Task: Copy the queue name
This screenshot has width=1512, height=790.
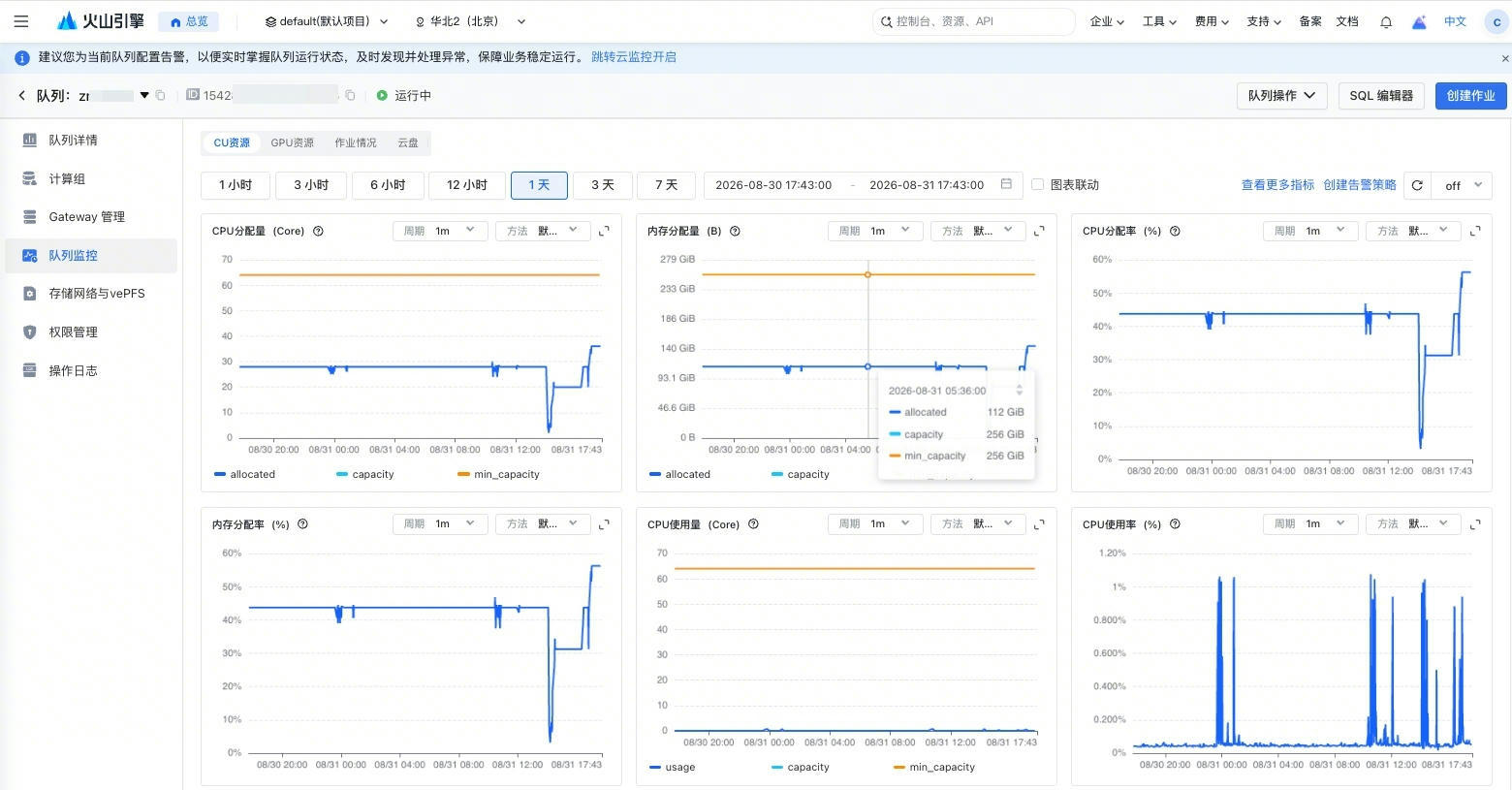Action: pyautogui.click(x=161, y=96)
